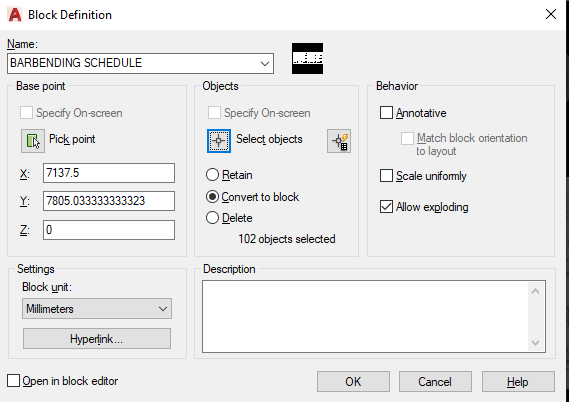Check Open in block editor
The height and width of the screenshot is (402, 569).
coord(13,381)
